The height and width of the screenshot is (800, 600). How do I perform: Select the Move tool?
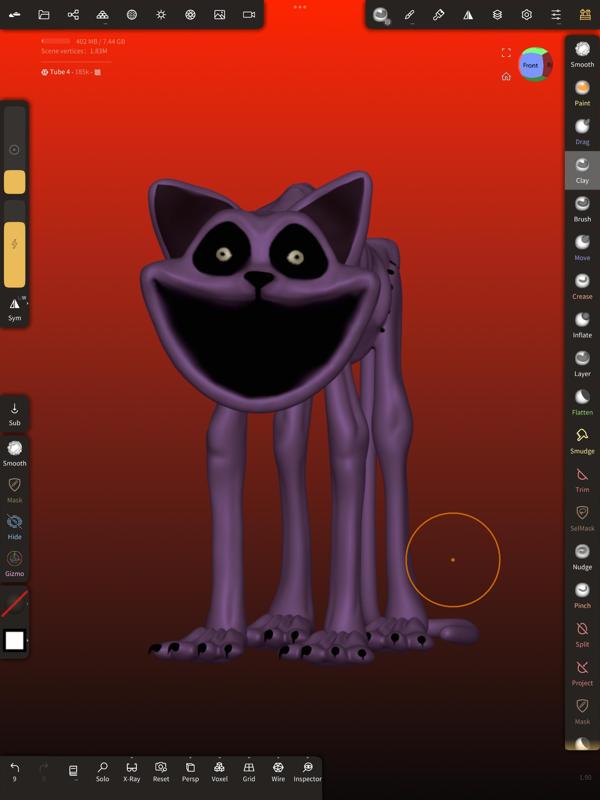pos(582,248)
